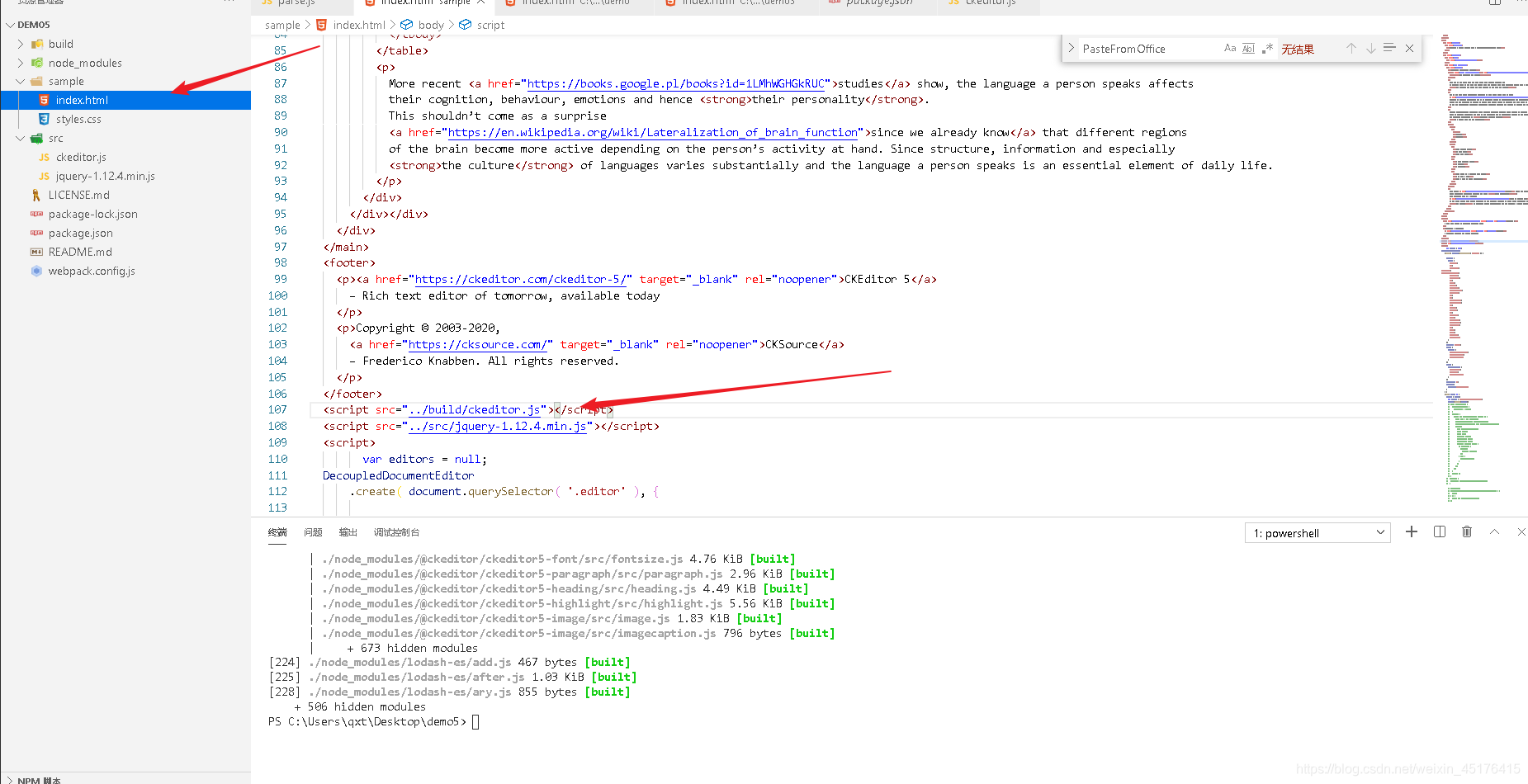
Task: Follow the books.google.pl link in code
Action: (675, 83)
